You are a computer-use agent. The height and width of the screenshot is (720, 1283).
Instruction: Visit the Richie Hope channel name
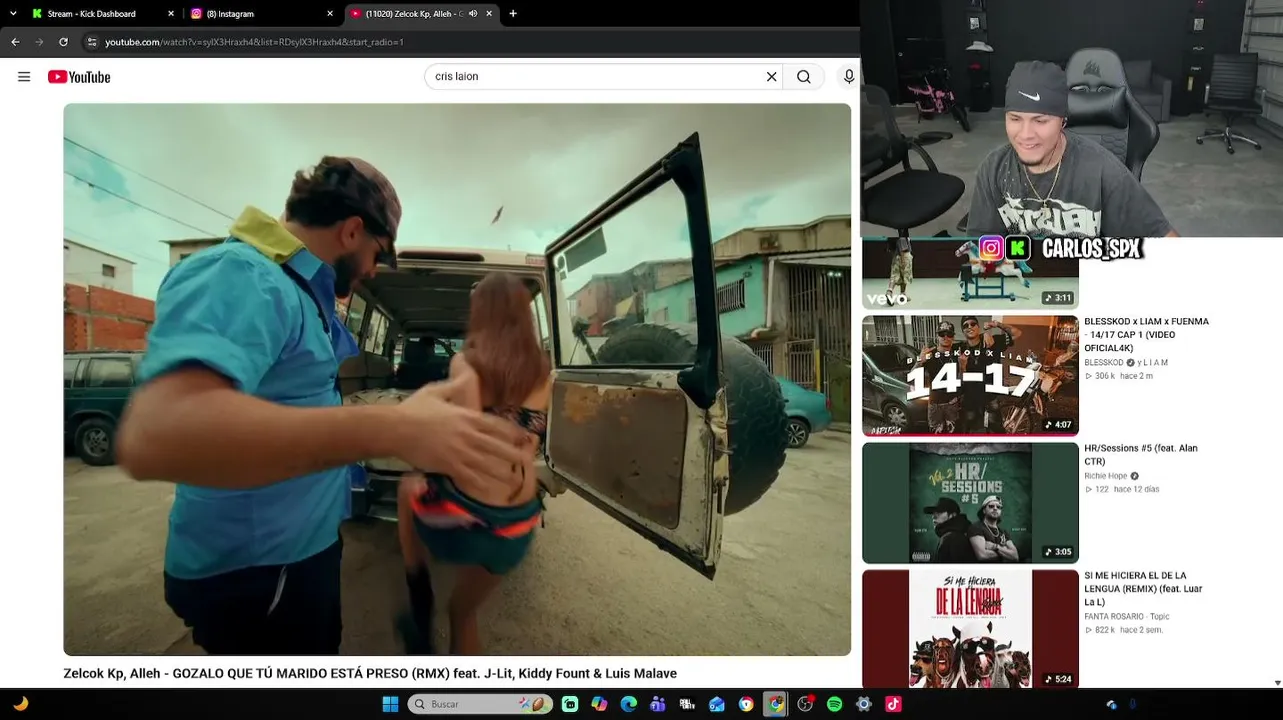pos(1105,476)
